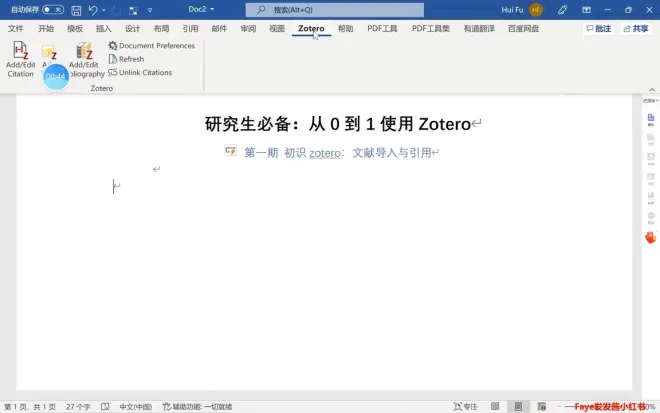Open Customize Quick Access Toolbar dropdown
The height and width of the screenshot is (413, 660).
pyautogui.click(x=150, y=10)
